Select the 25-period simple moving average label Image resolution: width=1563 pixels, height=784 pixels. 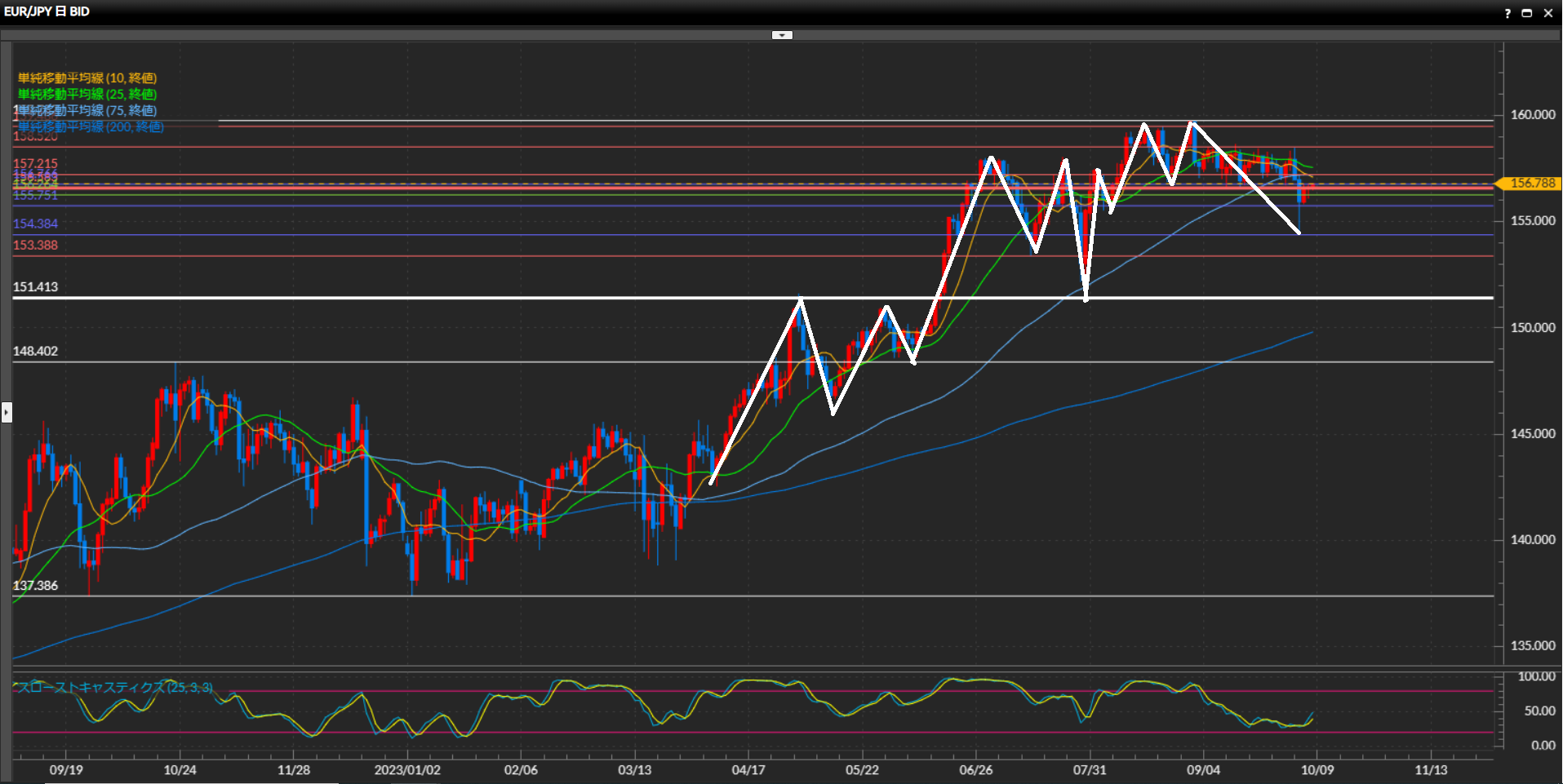tap(87, 95)
